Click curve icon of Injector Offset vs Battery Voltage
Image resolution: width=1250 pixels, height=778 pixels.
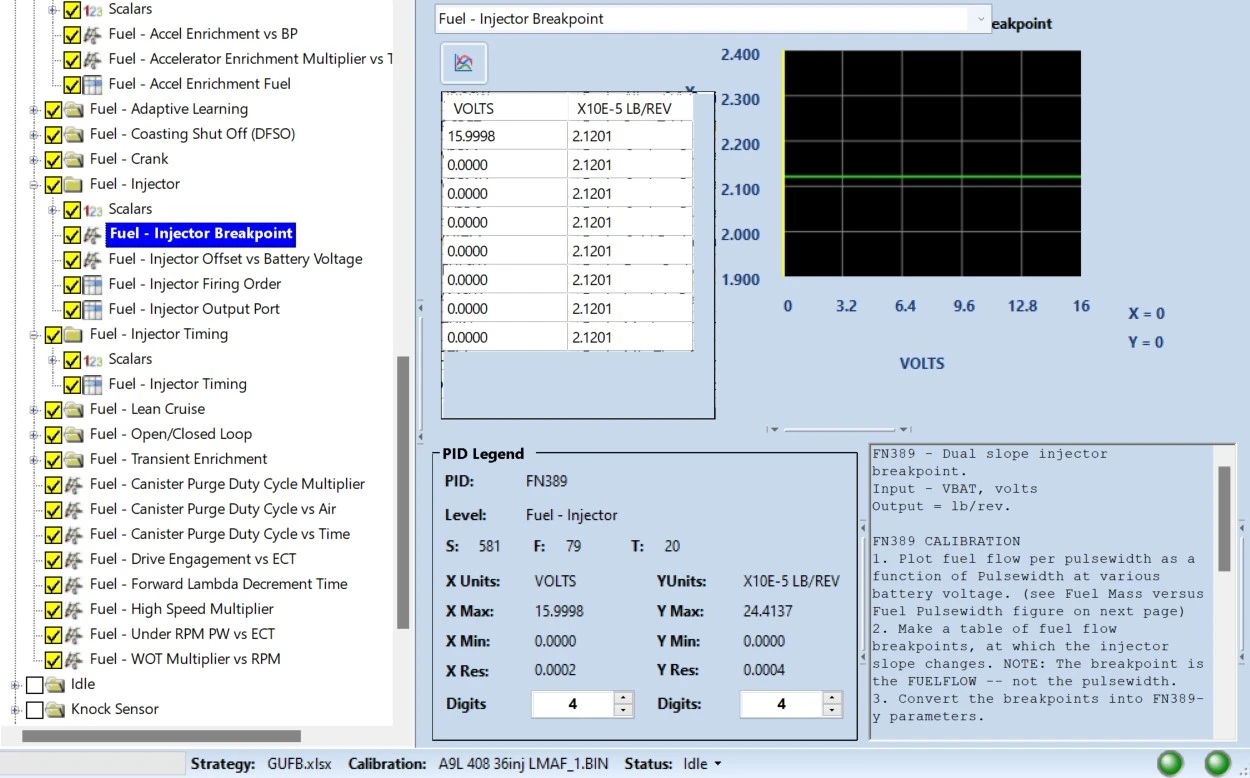(x=92, y=259)
